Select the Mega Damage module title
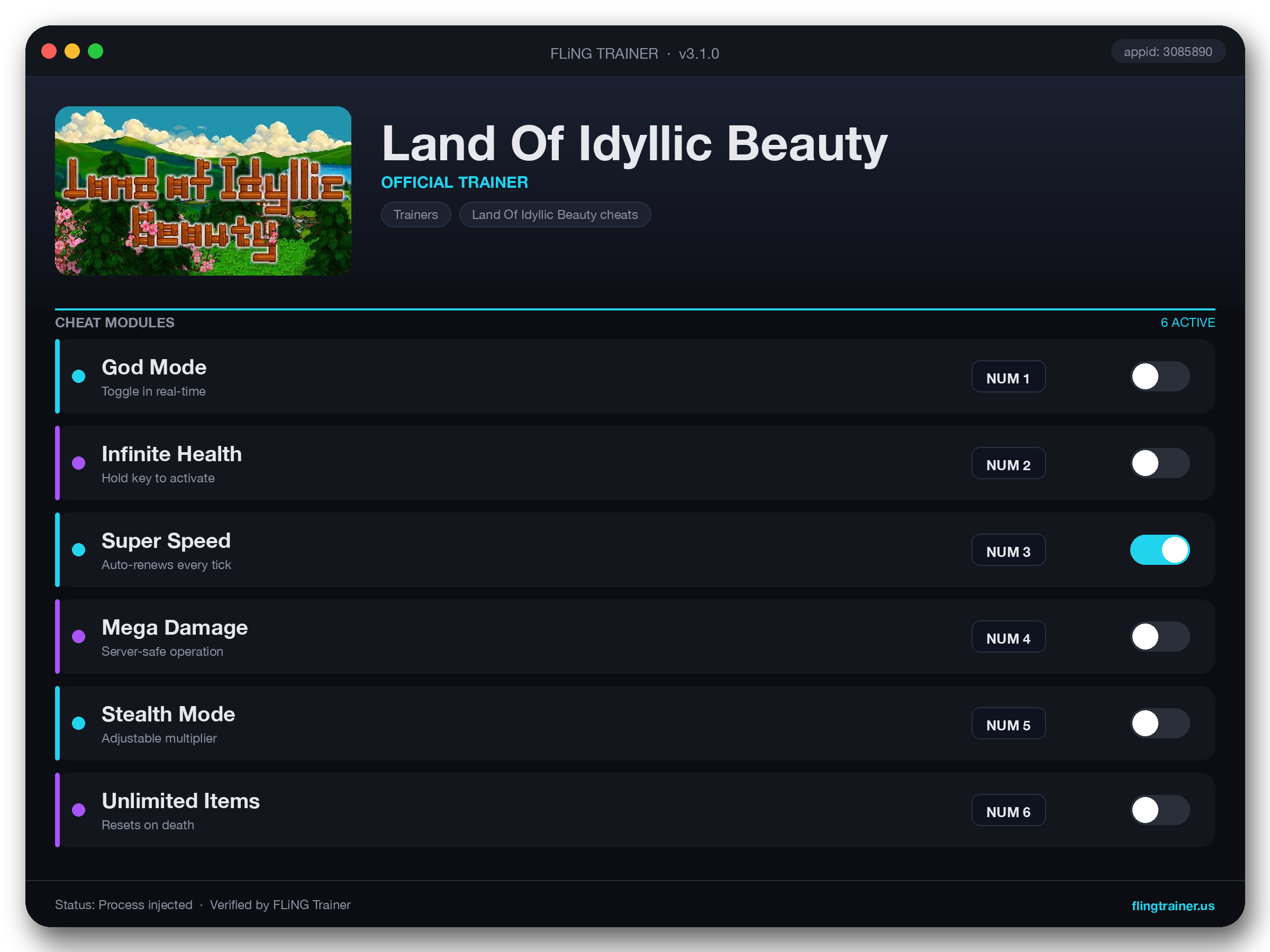This screenshot has height=952, width=1270. (175, 627)
